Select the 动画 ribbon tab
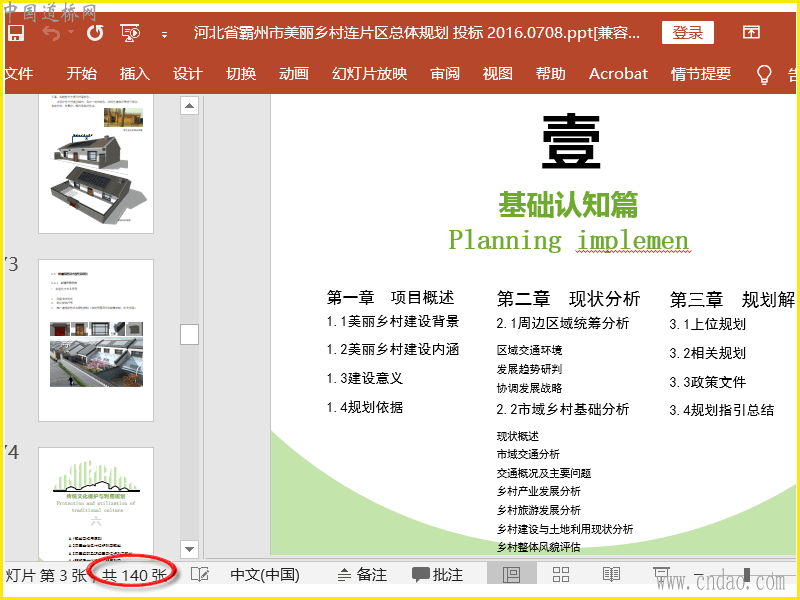800x600 pixels. pos(294,74)
